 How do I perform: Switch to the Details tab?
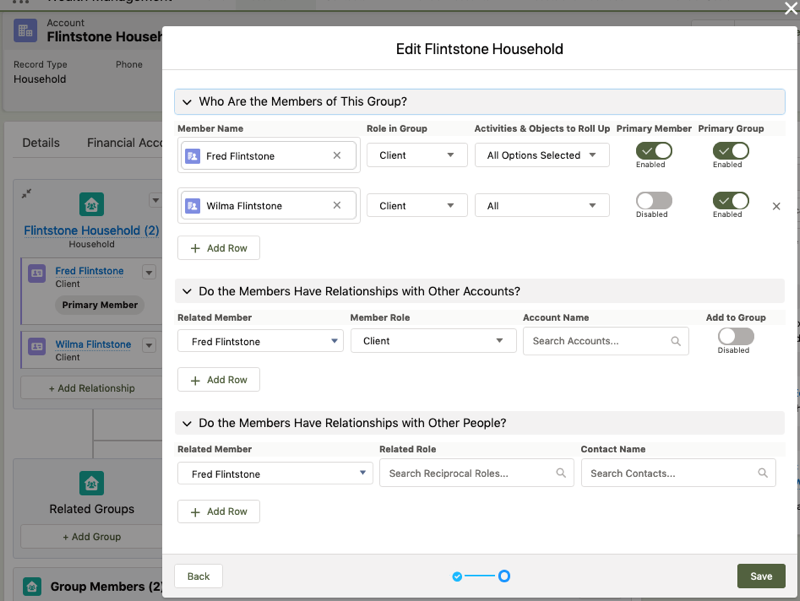[41, 143]
